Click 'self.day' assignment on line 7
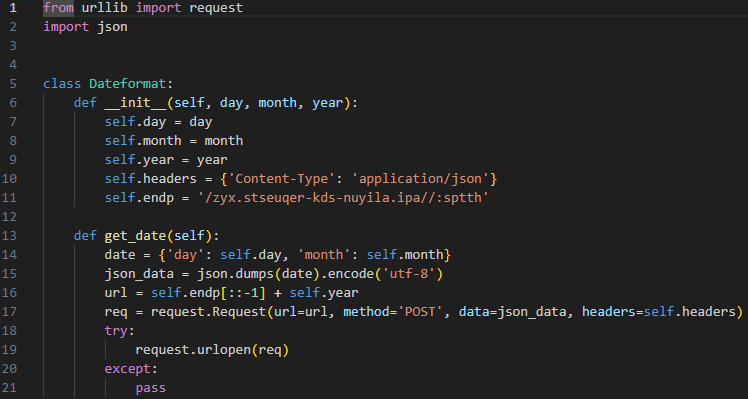The width and height of the screenshot is (748, 399). point(135,122)
